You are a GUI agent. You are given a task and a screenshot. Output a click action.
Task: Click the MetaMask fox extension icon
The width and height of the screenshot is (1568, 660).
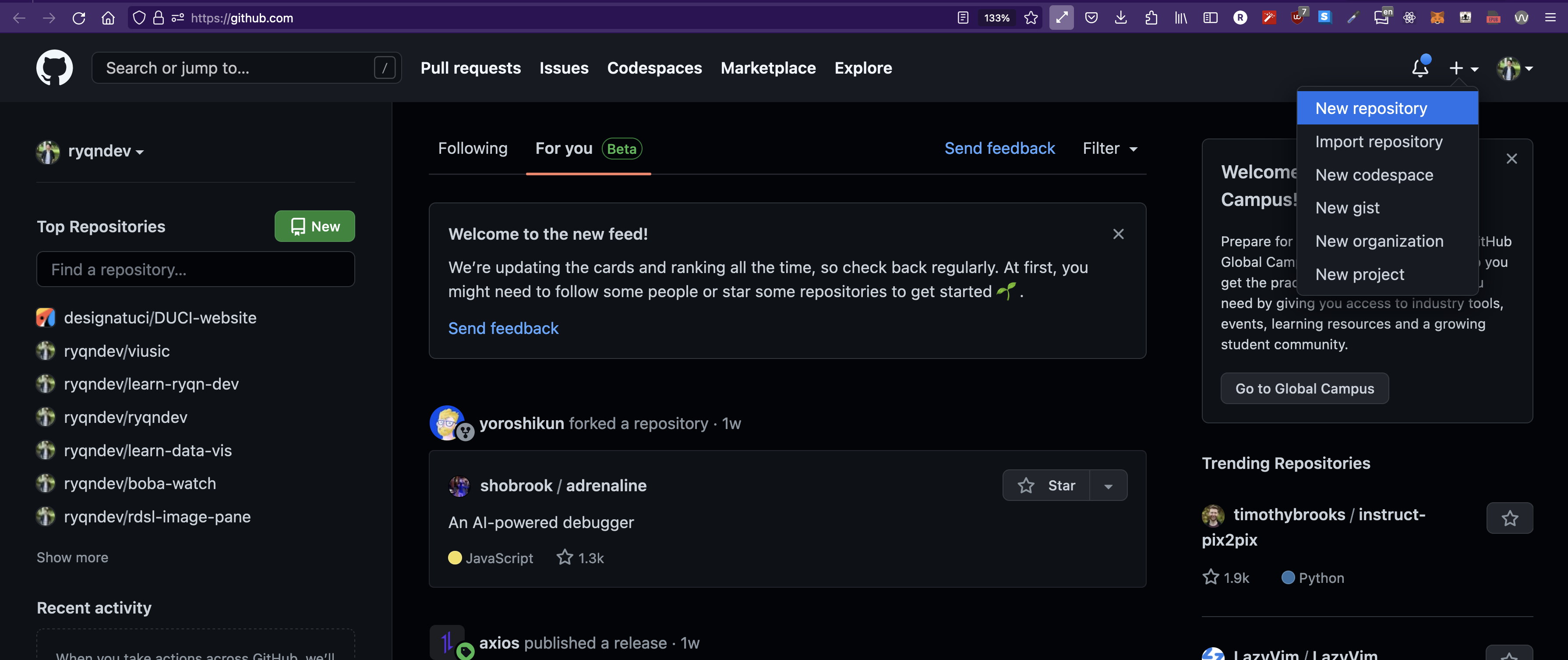click(1437, 18)
